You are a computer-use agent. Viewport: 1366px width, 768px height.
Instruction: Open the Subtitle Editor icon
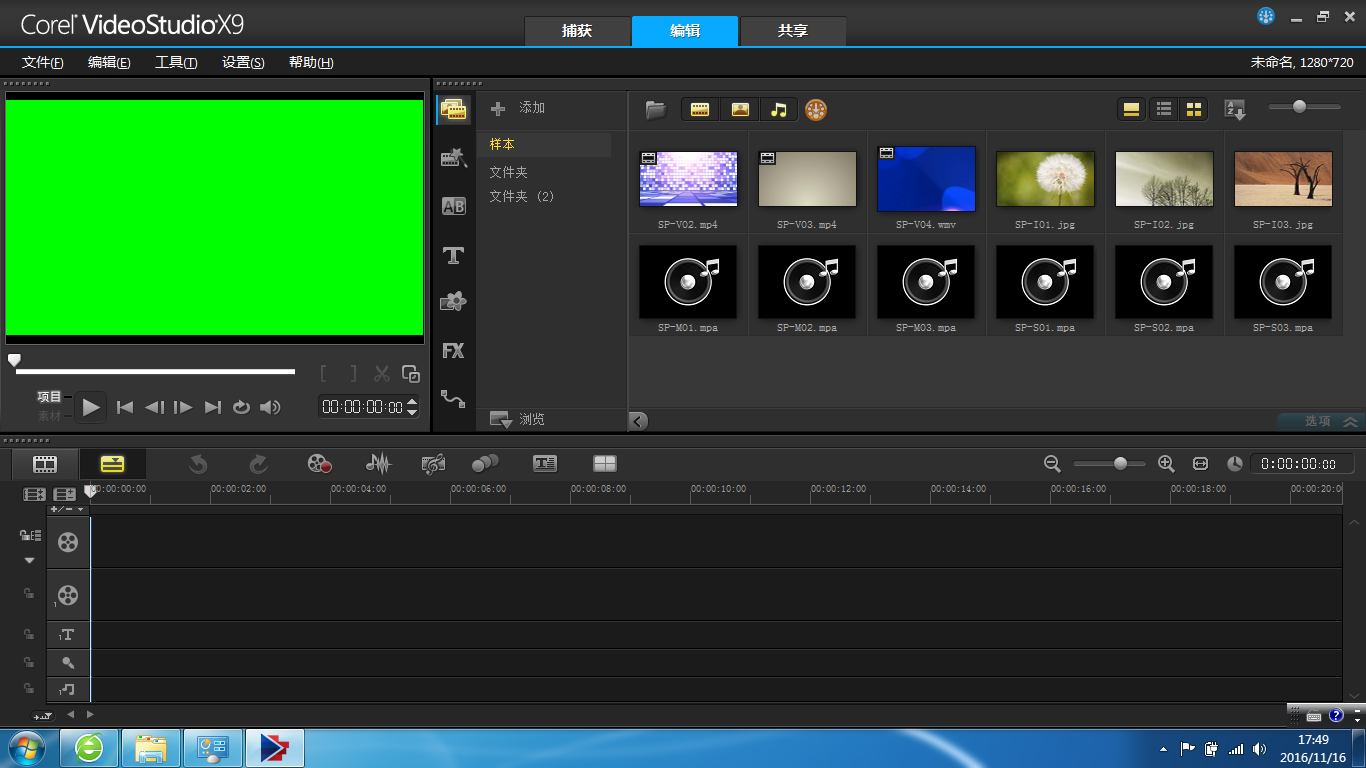545,463
